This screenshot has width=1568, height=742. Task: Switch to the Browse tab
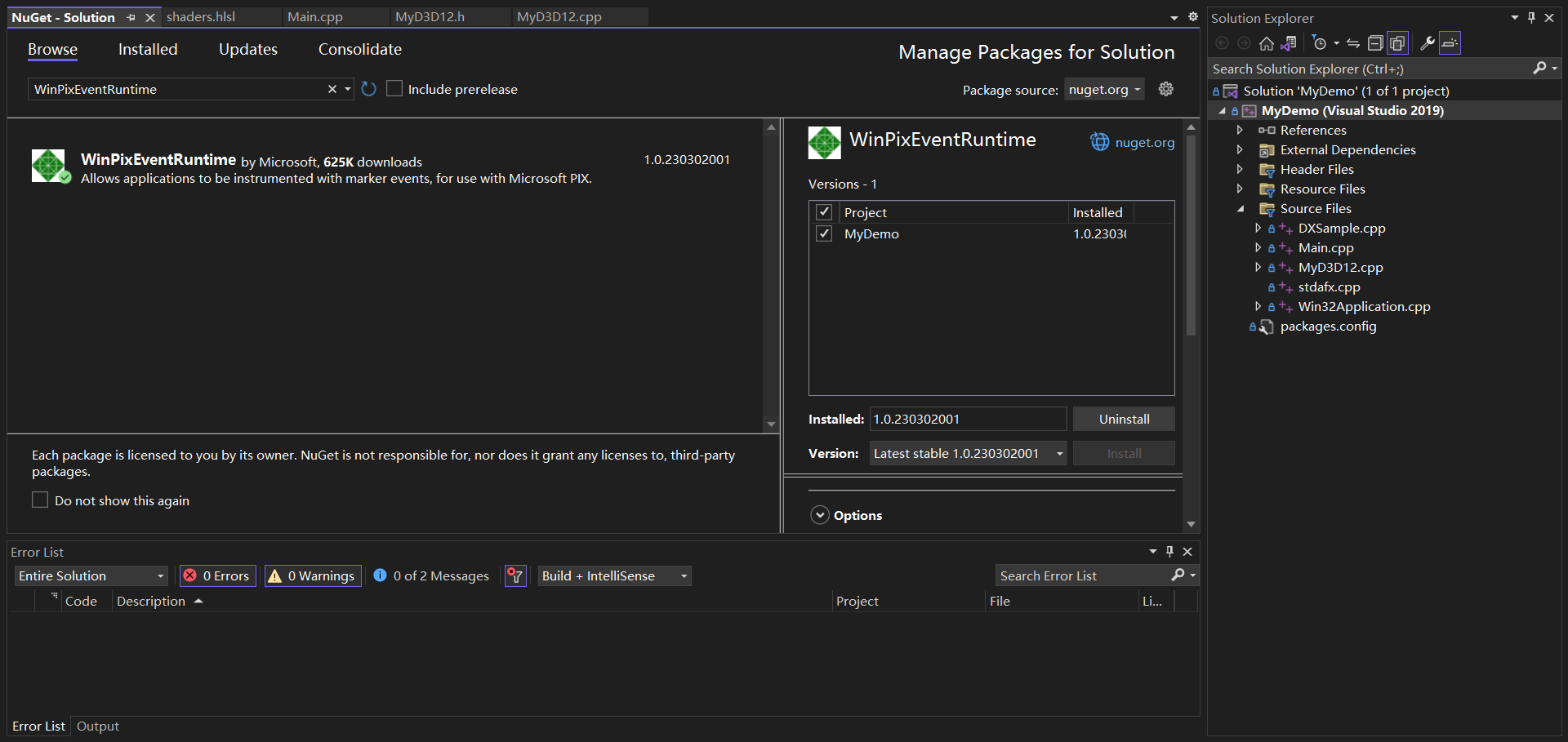(53, 50)
